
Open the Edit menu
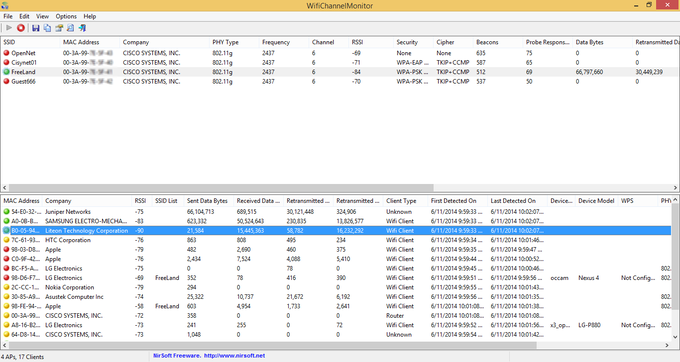point(24,16)
